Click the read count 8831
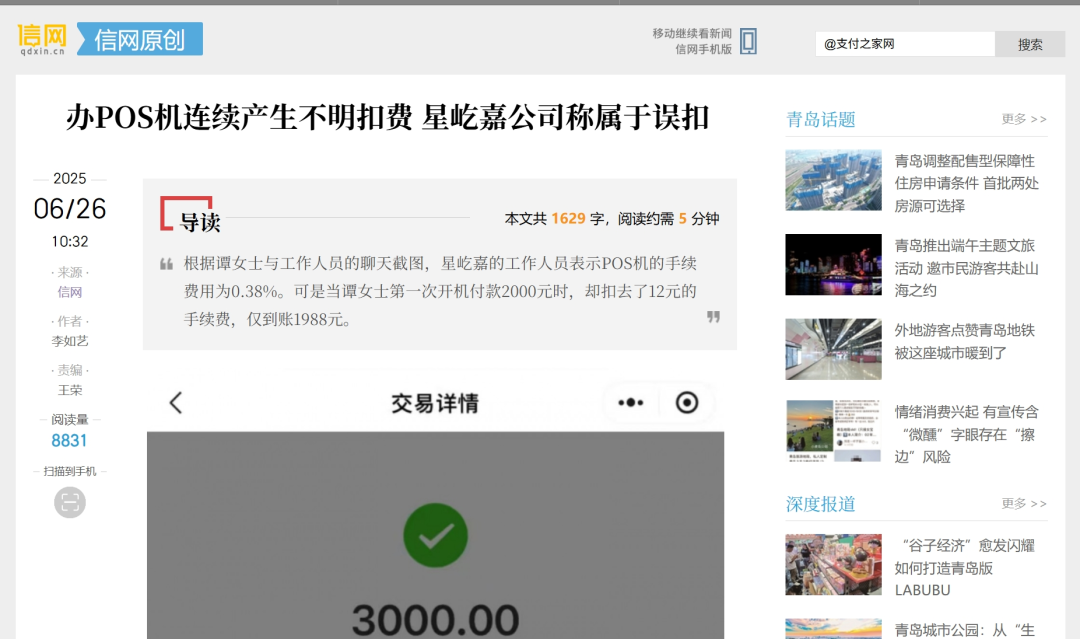The width and height of the screenshot is (1080, 639). 70,441
